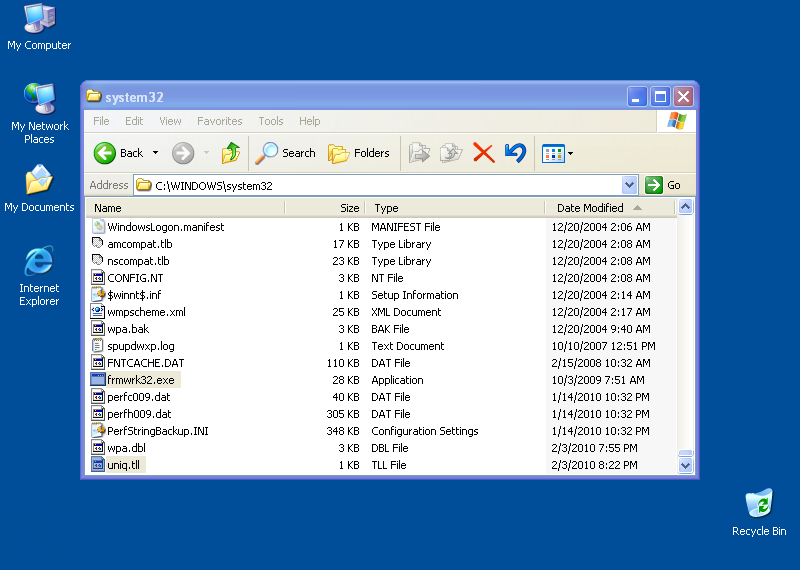Click the 'MANIFEST File' type cell
800x570 pixels.
(406, 227)
